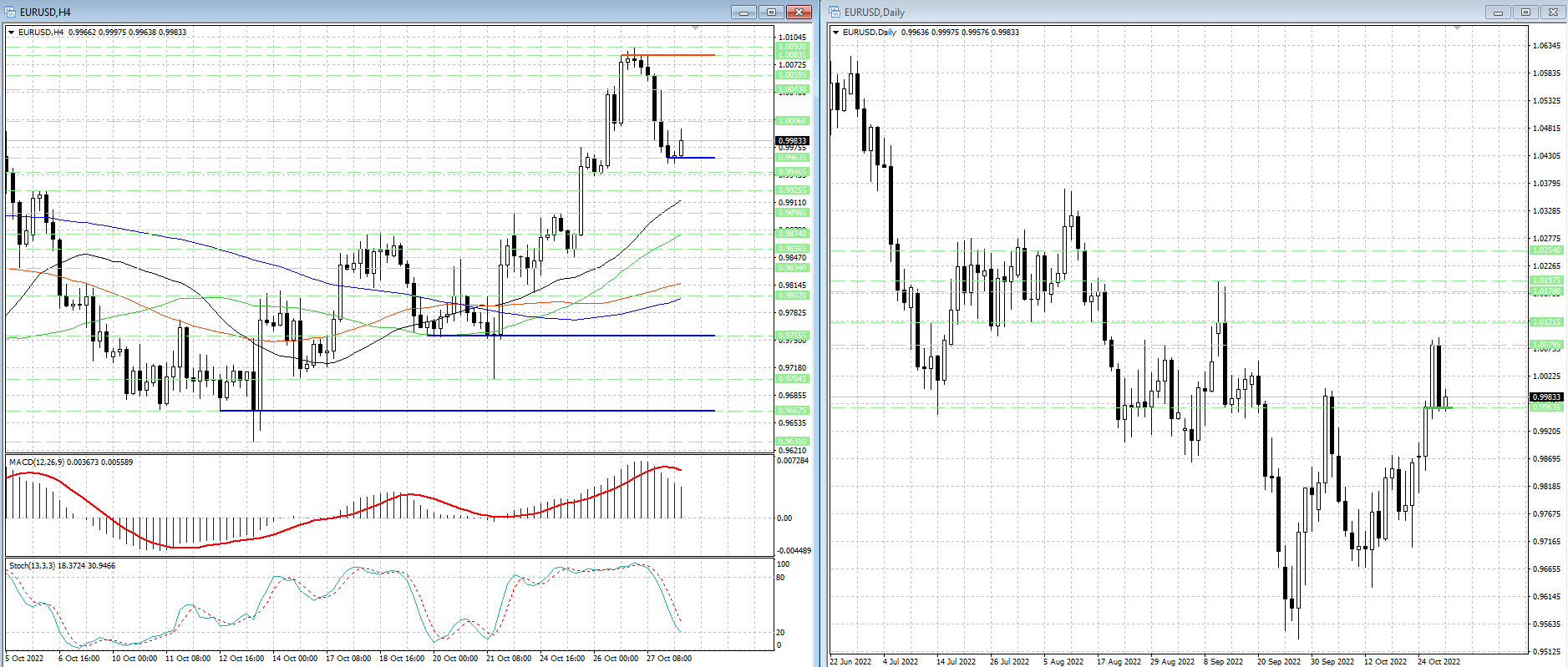Close the EURUSD,H4 chart window
The width and height of the screenshot is (1568, 667).
click(x=799, y=12)
